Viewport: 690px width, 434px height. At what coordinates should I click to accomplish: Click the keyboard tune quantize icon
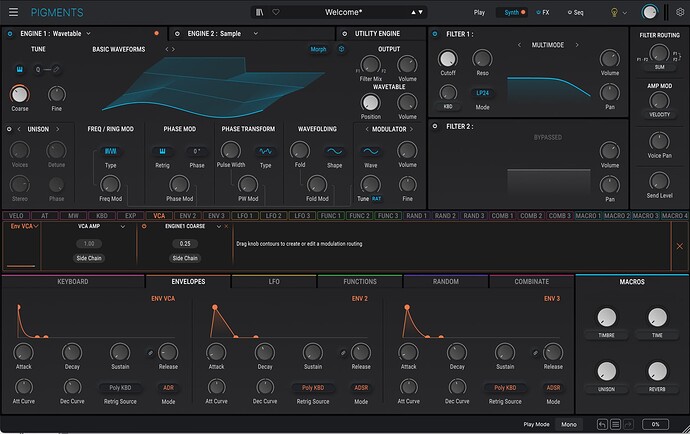20,69
